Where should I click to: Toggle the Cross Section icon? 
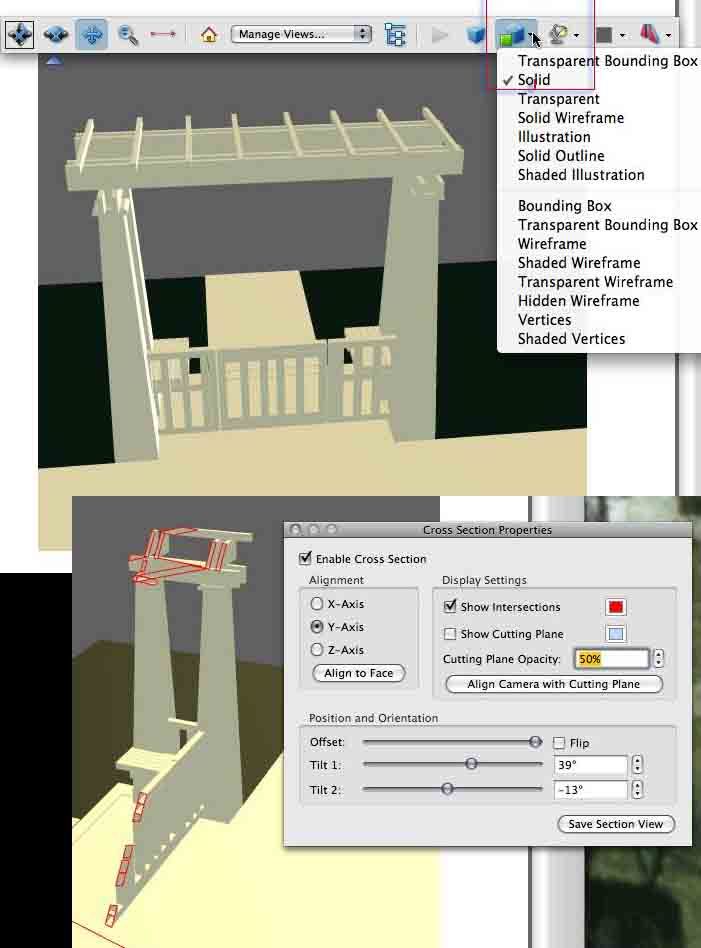coord(650,34)
